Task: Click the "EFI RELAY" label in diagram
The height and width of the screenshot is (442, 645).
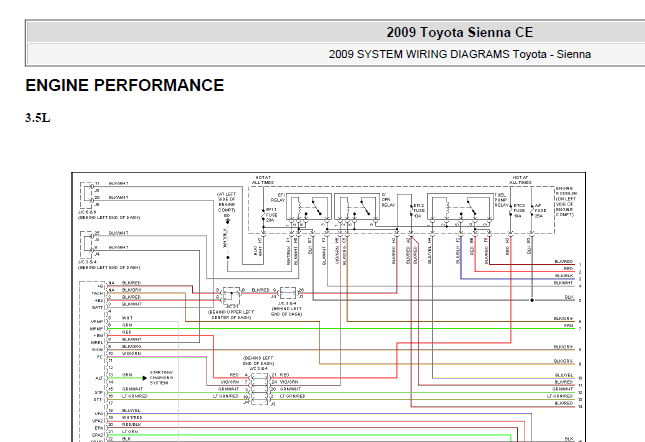Action: pos(278,198)
